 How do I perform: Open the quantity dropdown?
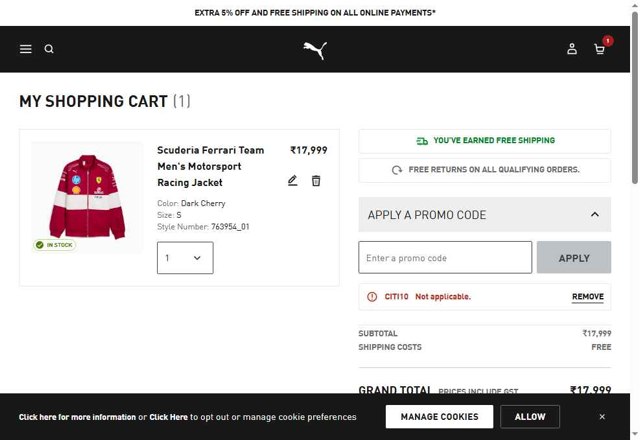[185, 258]
